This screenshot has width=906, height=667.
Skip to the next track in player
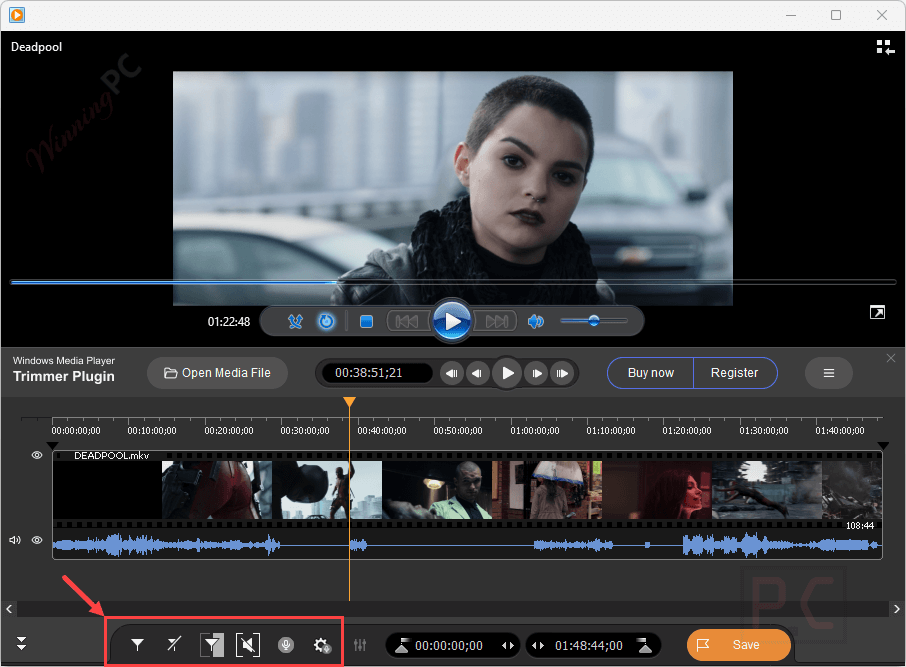pyautogui.click(x=496, y=321)
